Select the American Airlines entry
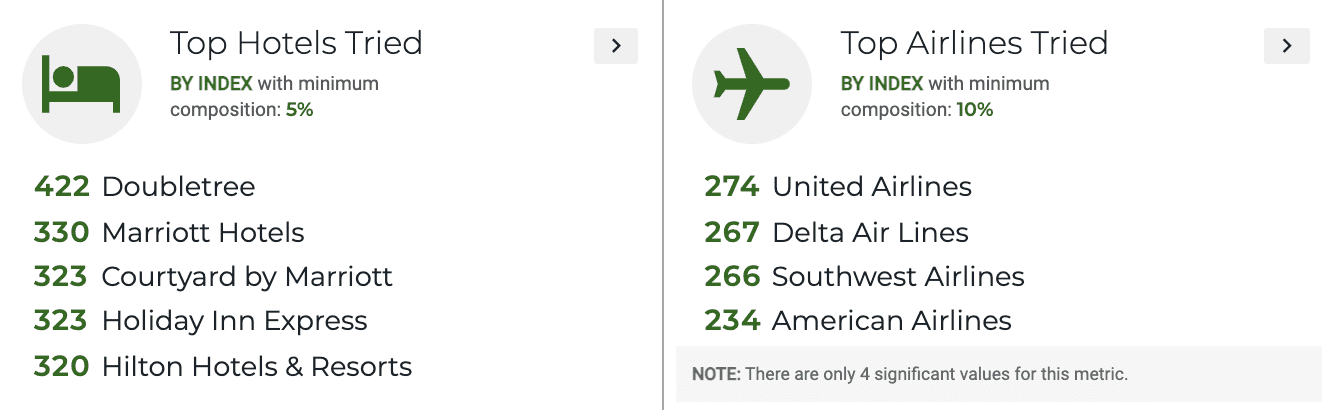Screen dimensions: 1330x410 (858, 322)
